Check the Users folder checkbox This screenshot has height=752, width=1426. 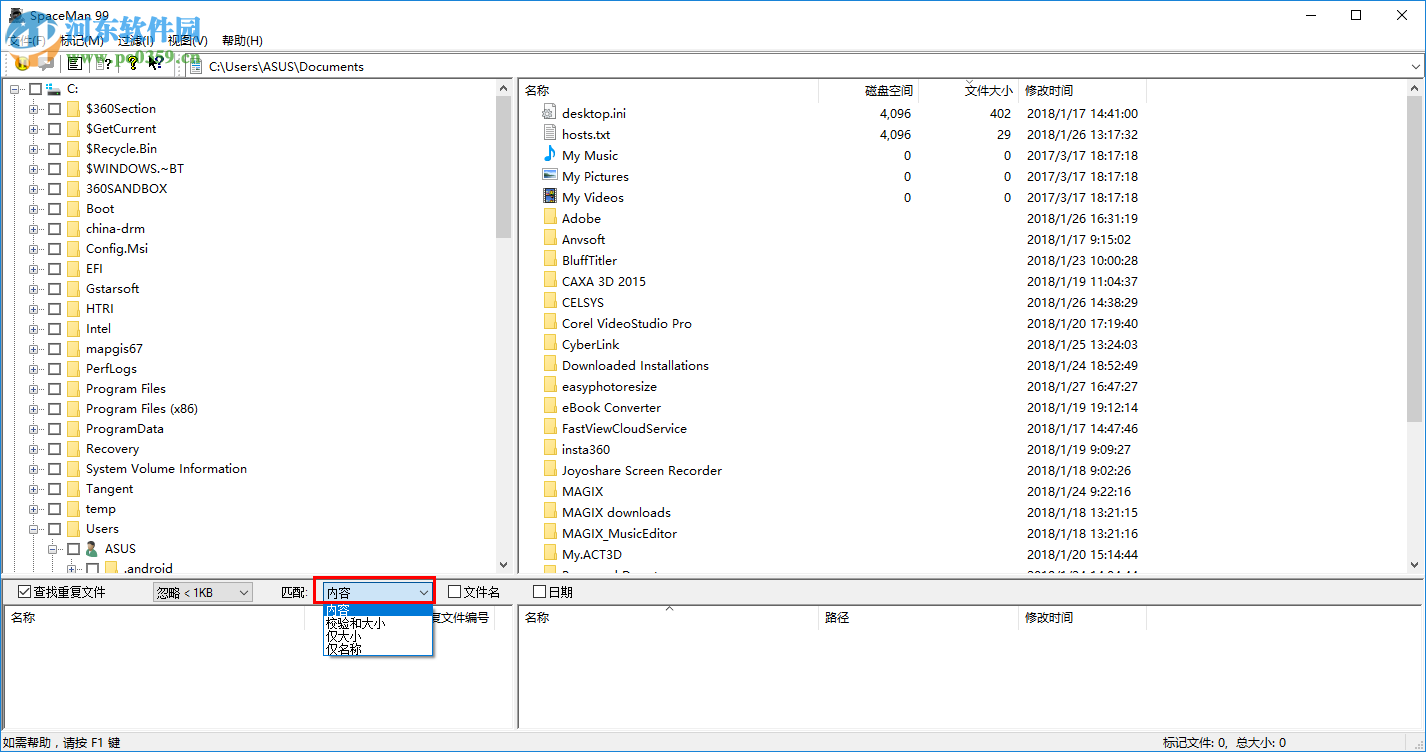click(54, 529)
